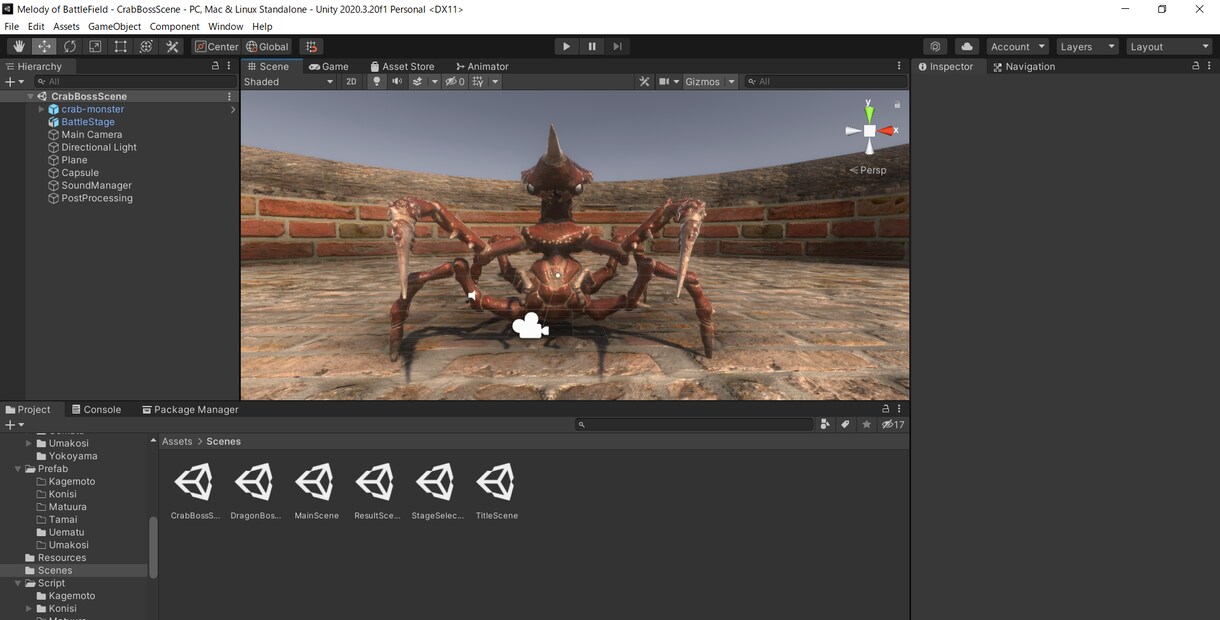
Task: Open the Account dropdown
Action: tap(1018, 46)
